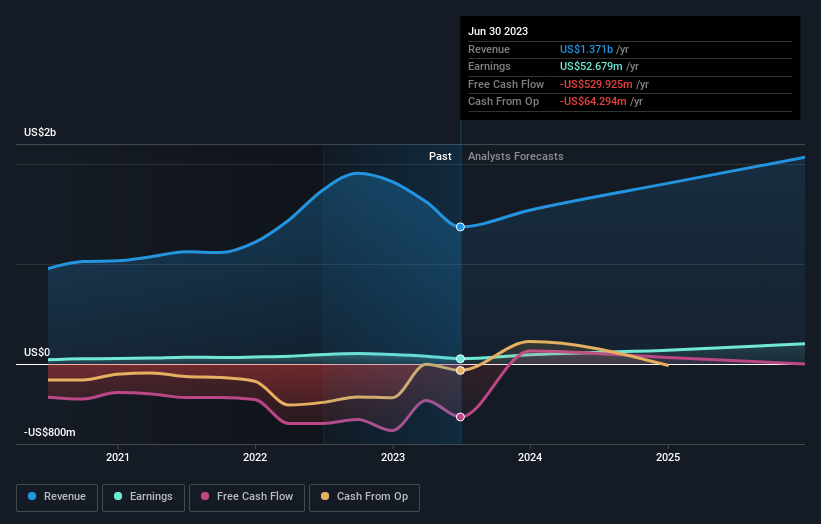Toggle the Revenue legend button
The width and height of the screenshot is (821, 524).
57,497
